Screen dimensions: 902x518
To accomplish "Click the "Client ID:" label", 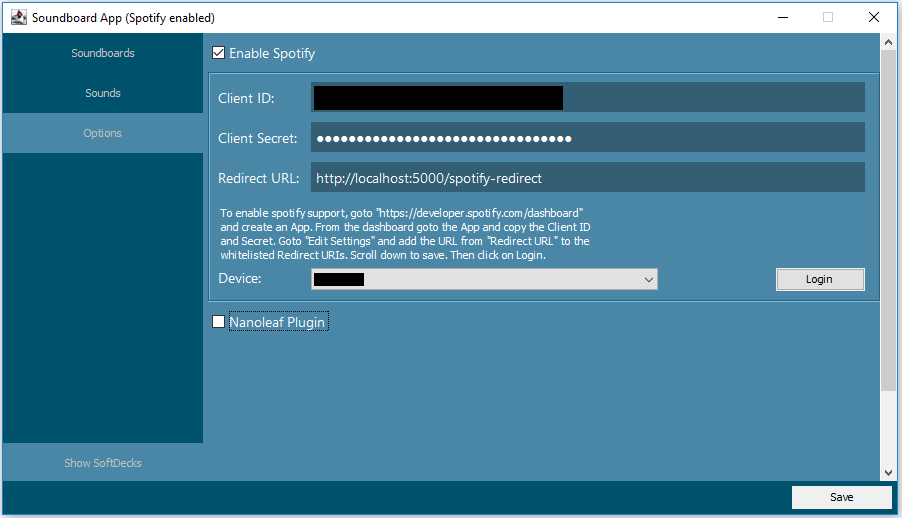I will coord(246,98).
